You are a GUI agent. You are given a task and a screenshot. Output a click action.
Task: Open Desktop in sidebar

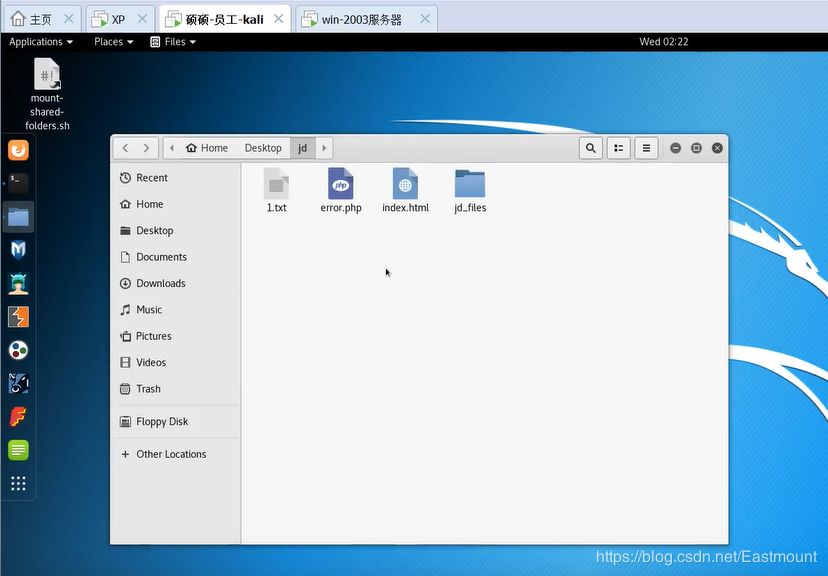pyautogui.click(x=175, y=231)
